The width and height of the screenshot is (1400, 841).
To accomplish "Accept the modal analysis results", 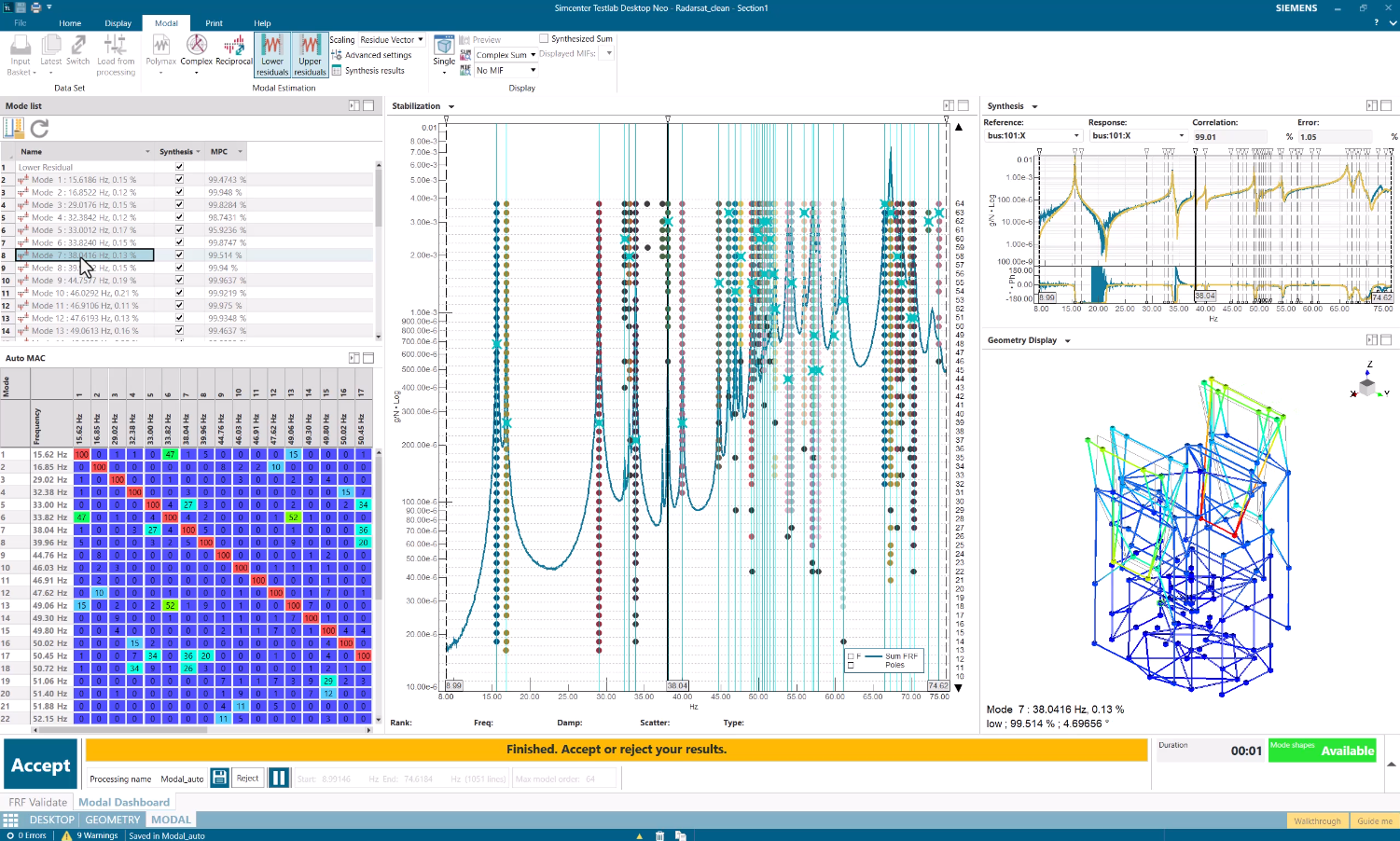I will [x=40, y=764].
